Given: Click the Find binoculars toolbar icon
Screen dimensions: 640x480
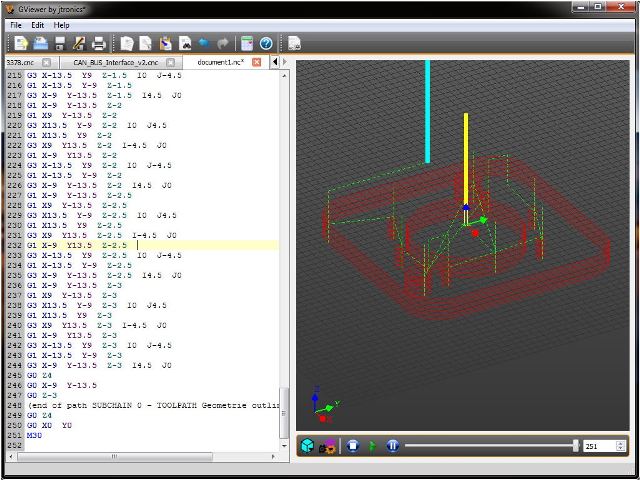Looking at the screenshot, I should click(185, 43).
